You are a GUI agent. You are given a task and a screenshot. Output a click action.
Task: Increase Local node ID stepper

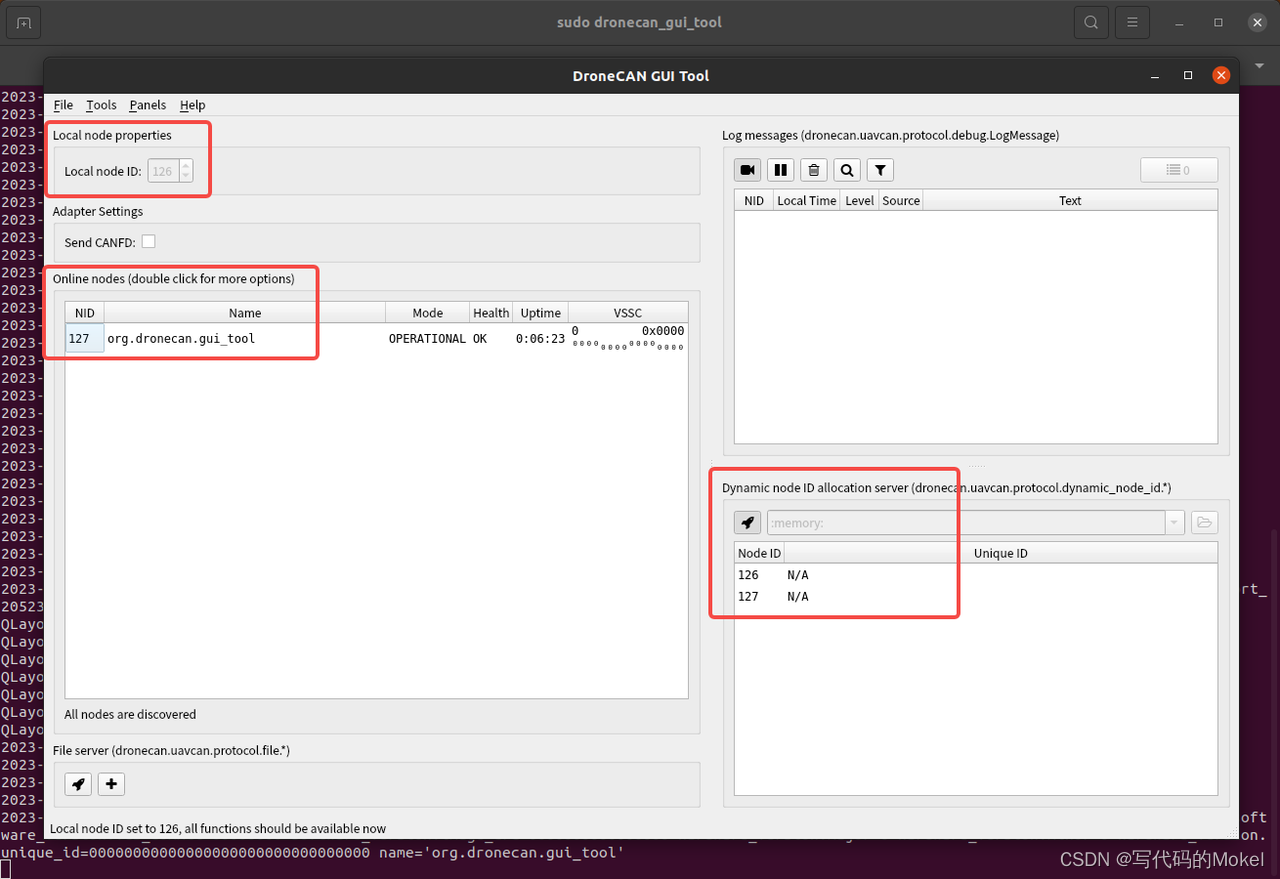point(185,165)
